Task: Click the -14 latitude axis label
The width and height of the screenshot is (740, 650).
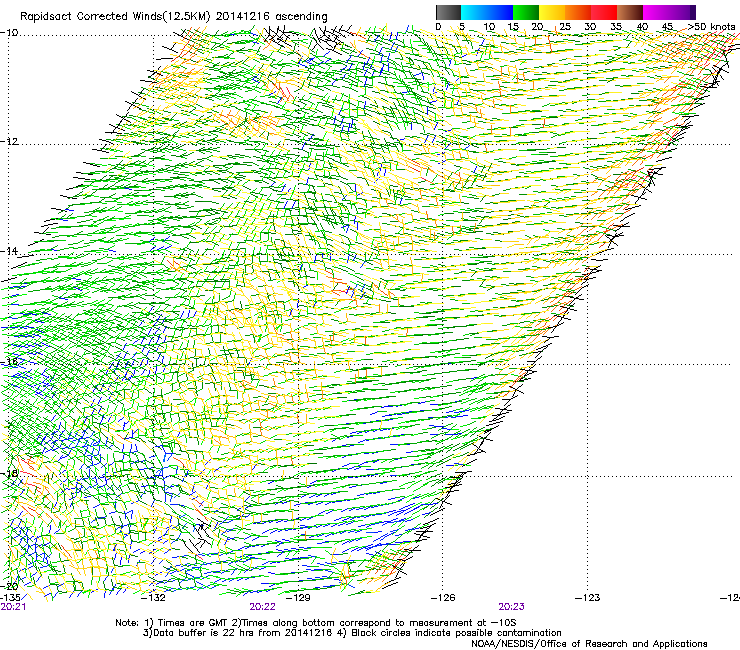Action: [x=9, y=251]
